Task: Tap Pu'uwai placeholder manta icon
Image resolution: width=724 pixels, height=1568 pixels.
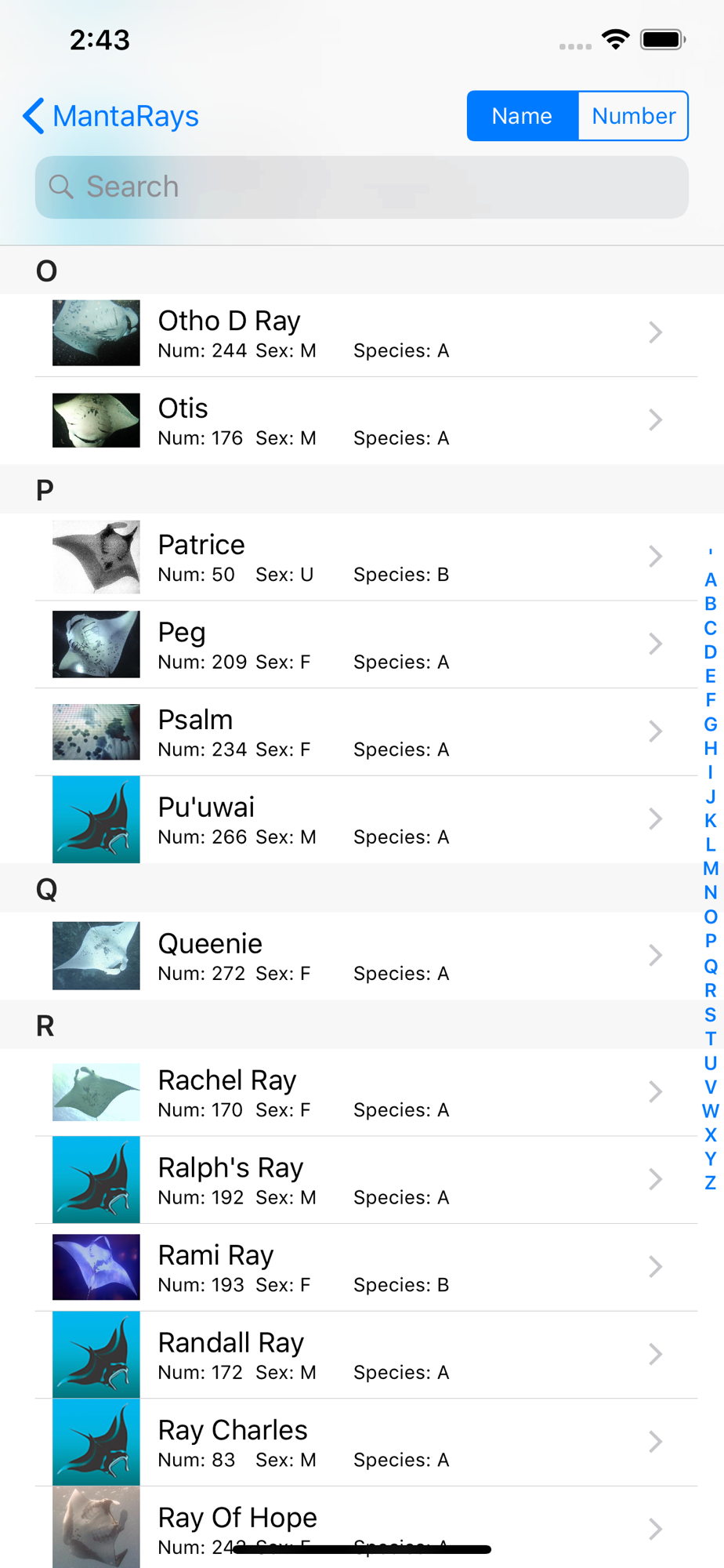Action: point(96,819)
